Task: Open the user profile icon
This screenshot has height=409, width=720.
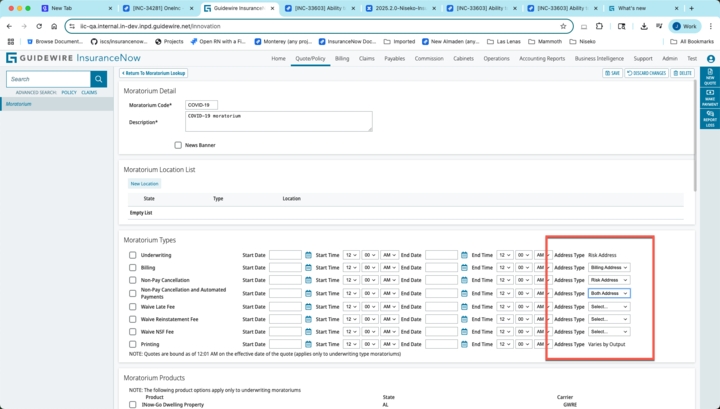Action: pos(710,59)
